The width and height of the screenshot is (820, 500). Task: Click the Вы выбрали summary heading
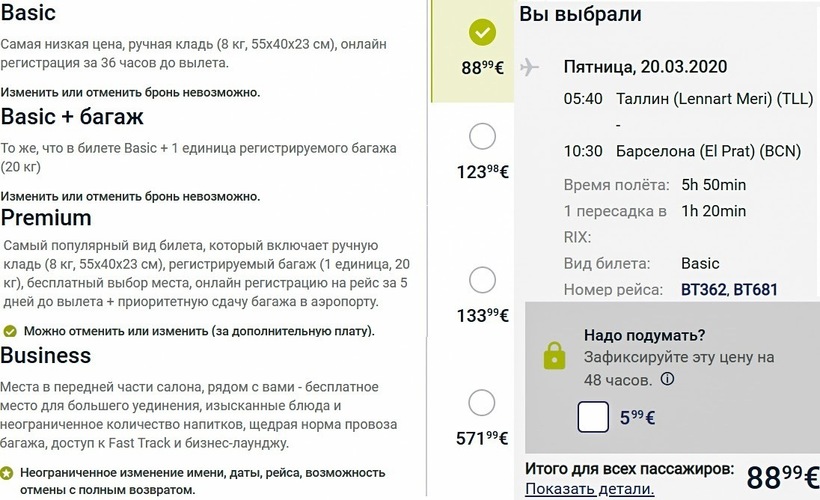[x=580, y=15]
